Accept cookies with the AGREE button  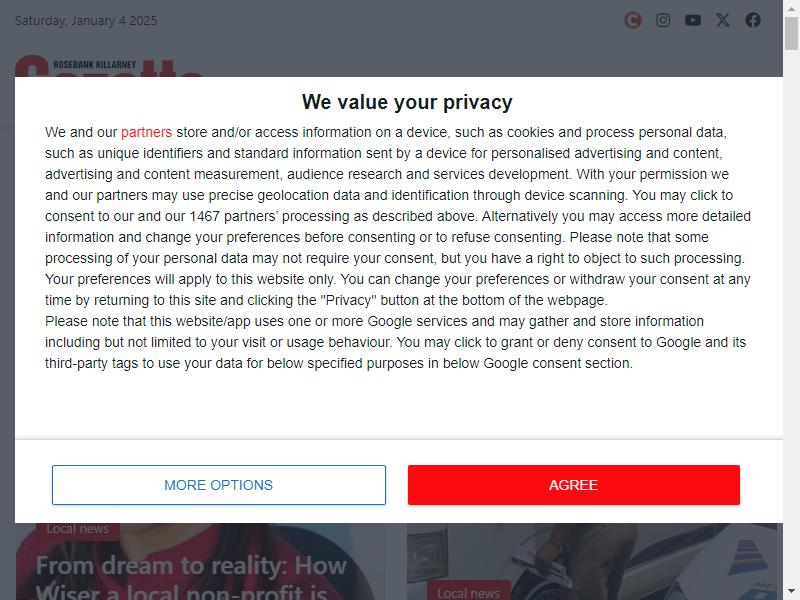573,485
